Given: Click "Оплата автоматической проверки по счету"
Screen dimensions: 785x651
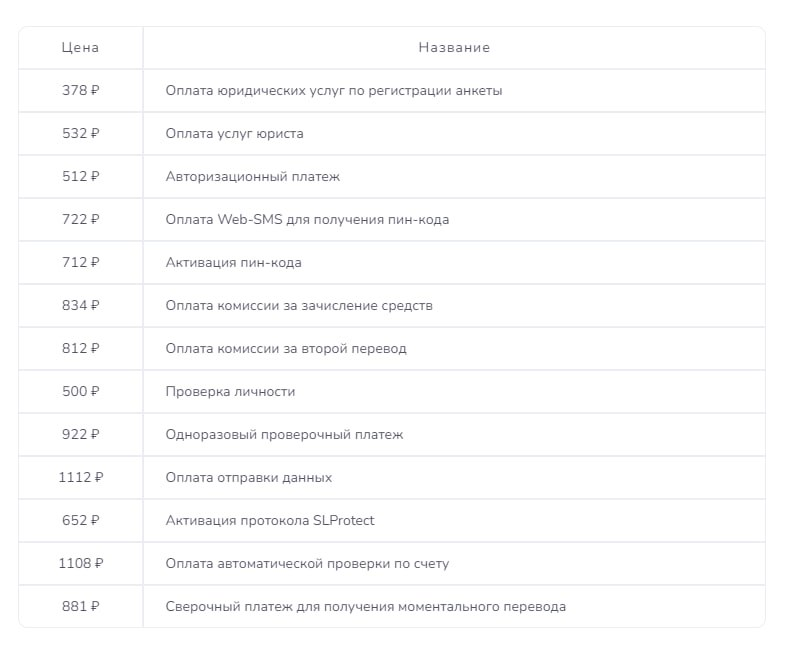Looking at the screenshot, I should pos(307,564).
